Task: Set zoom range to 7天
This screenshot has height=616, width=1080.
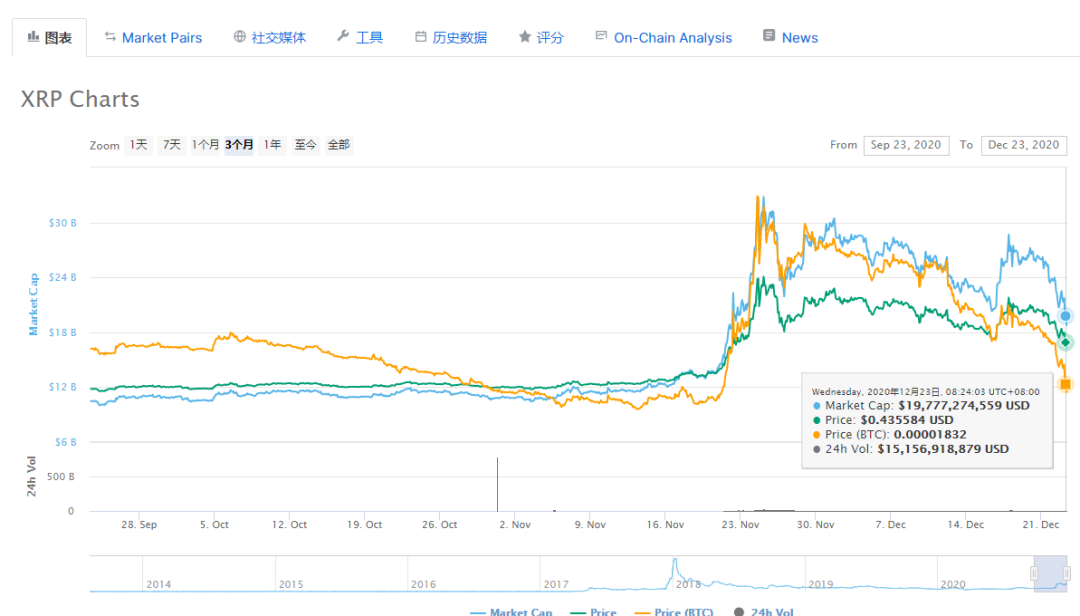Action: 172,145
